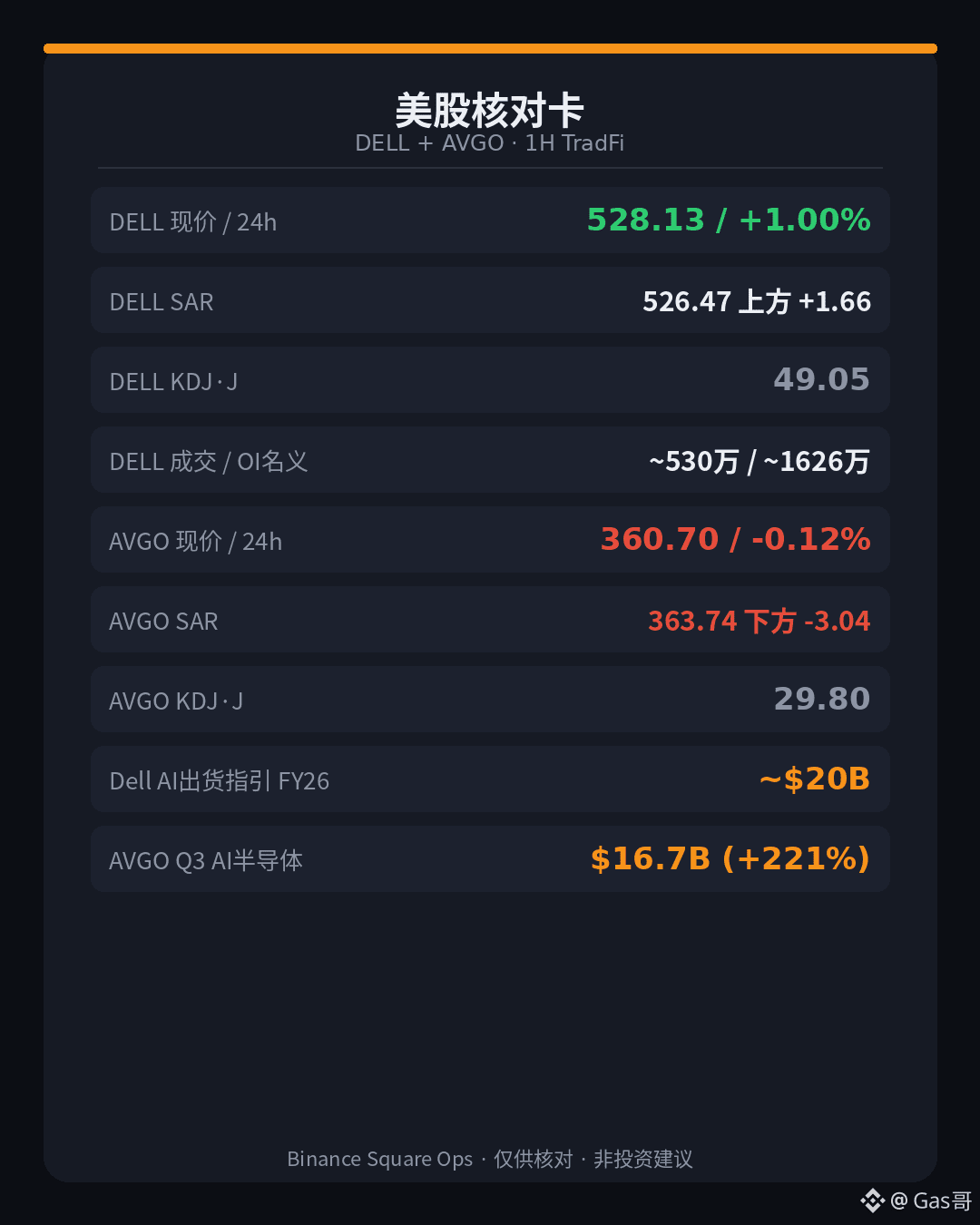Click the Binance Square Ops footer text
The height and width of the screenshot is (1225, 980).
click(380, 1160)
